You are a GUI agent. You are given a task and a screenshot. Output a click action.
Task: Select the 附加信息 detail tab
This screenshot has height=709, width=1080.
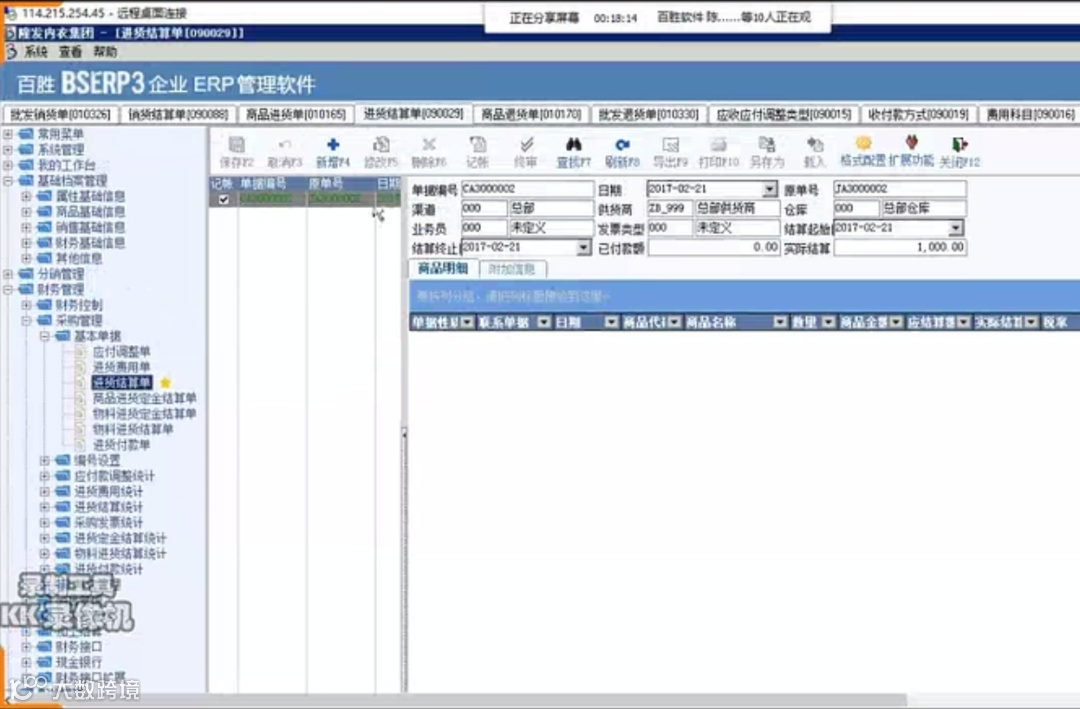(x=512, y=269)
